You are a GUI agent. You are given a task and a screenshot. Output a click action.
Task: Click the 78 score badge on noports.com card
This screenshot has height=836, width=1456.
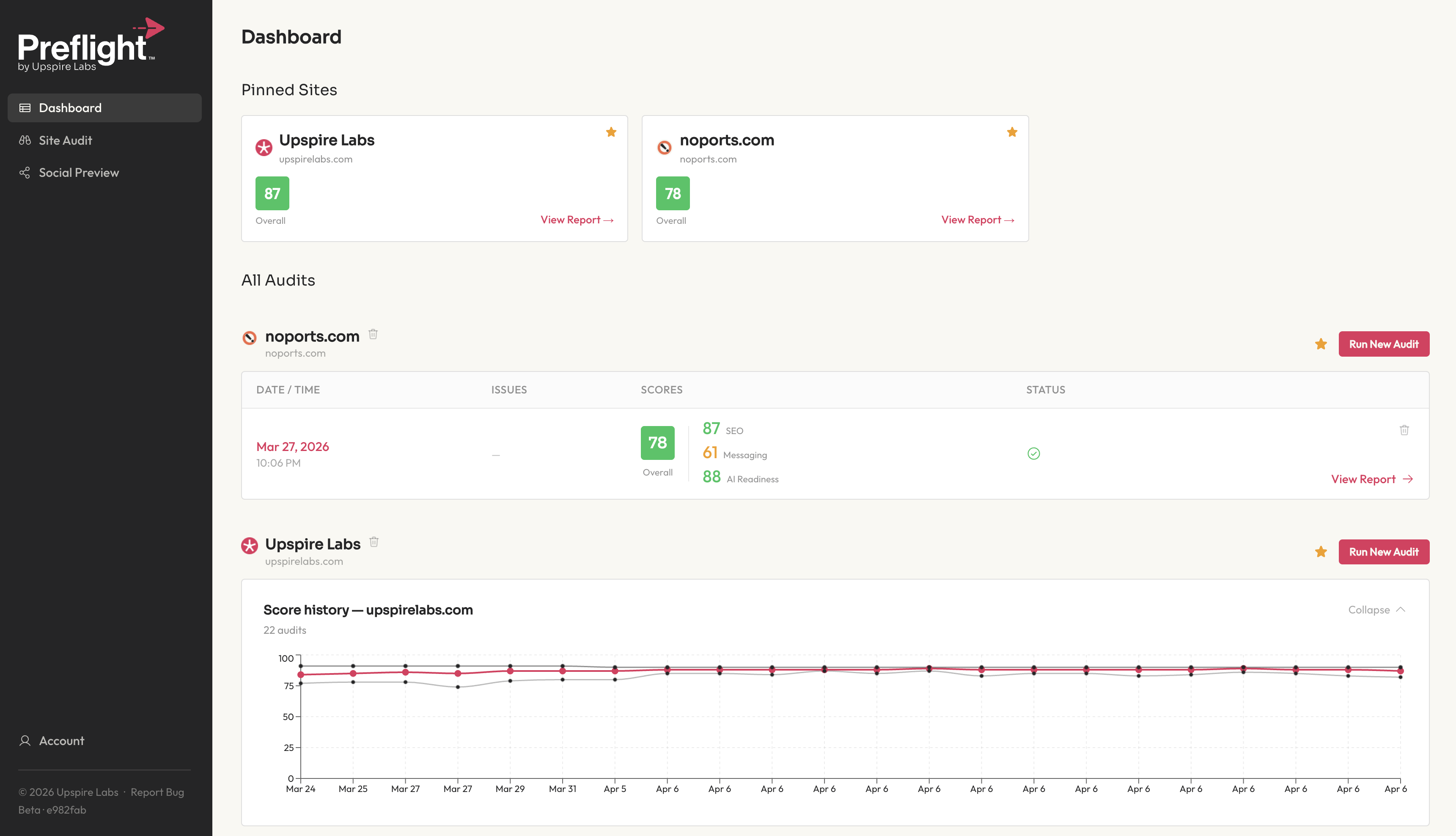pos(673,193)
